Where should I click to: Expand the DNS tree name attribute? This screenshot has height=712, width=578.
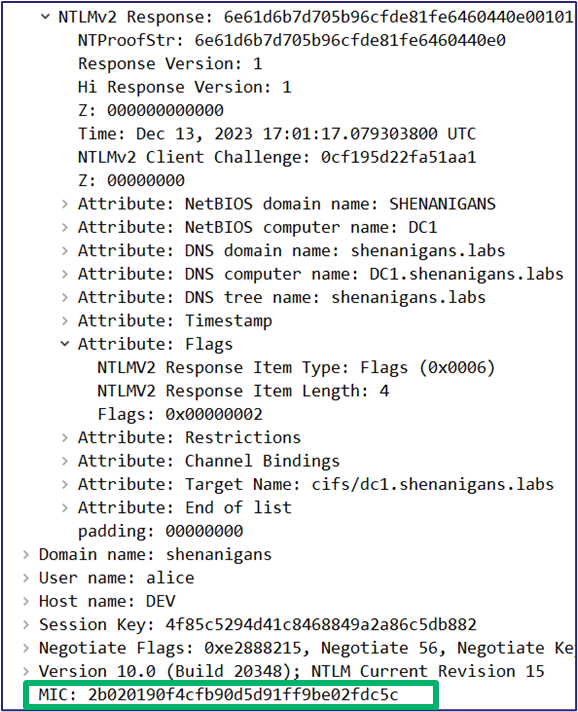(x=65, y=298)
